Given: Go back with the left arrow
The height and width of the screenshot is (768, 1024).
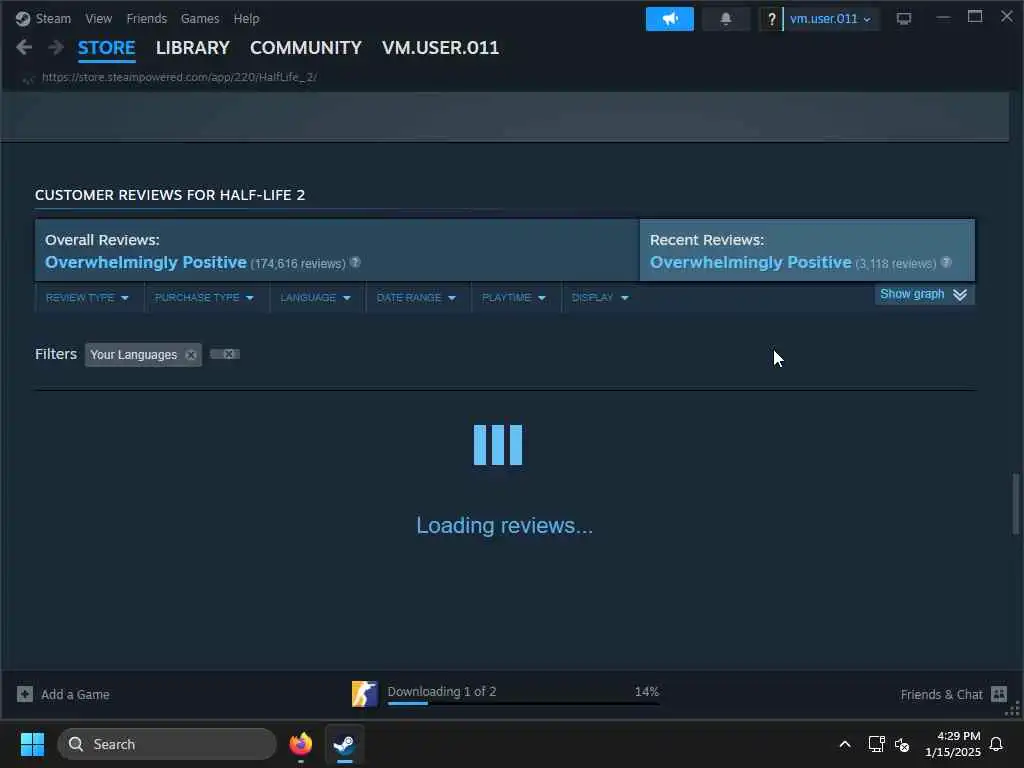Looking at the screenshot, I should click(24, 47).
